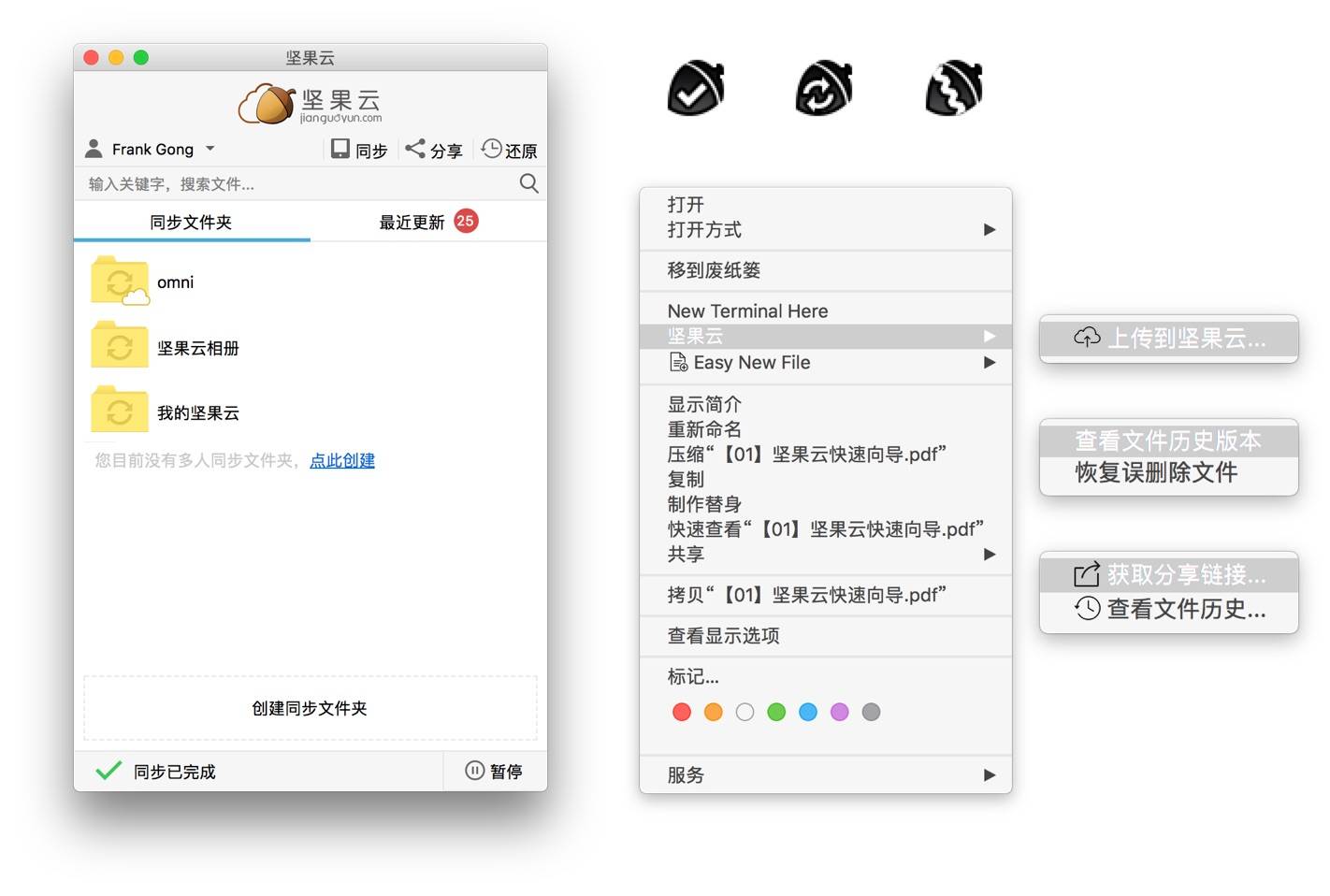
Task: Click the Easy New File document icon
Action: [679, 362]
